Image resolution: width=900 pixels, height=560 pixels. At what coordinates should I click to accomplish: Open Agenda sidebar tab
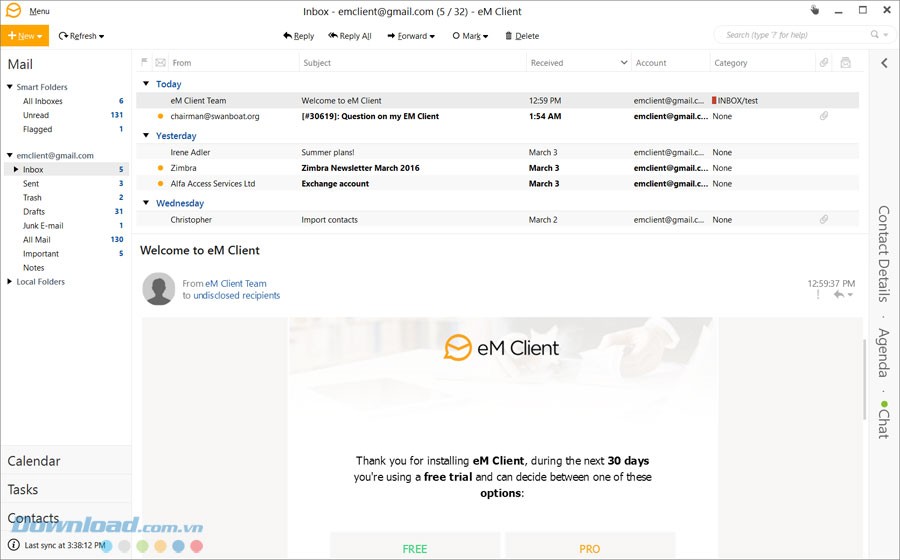884,353
